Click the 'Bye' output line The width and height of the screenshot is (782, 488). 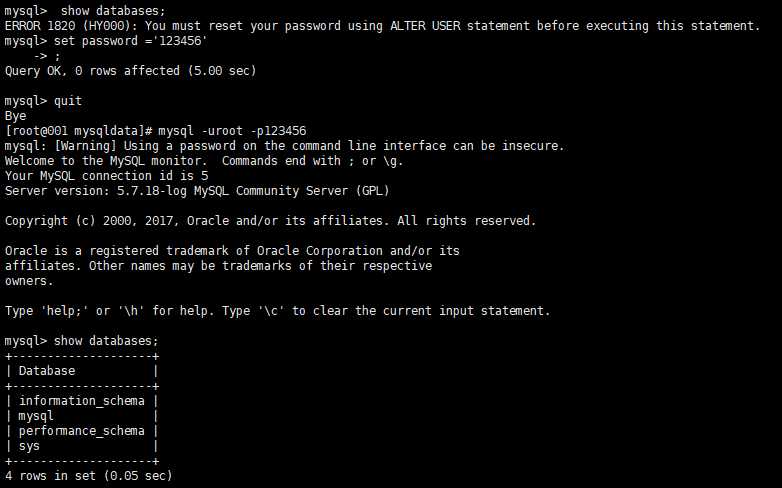click(x=15, y=116)
